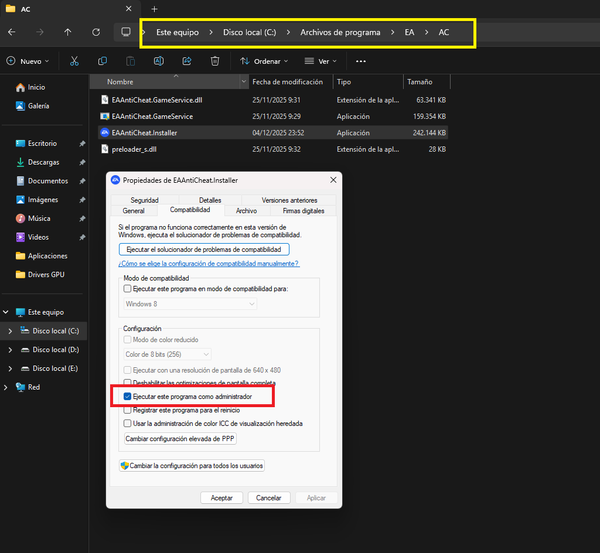Image resolution: width=600 pixels, height=553 pixels.
Task: Click the Delete trash icon in toolbar
Action: click(215, 61)
